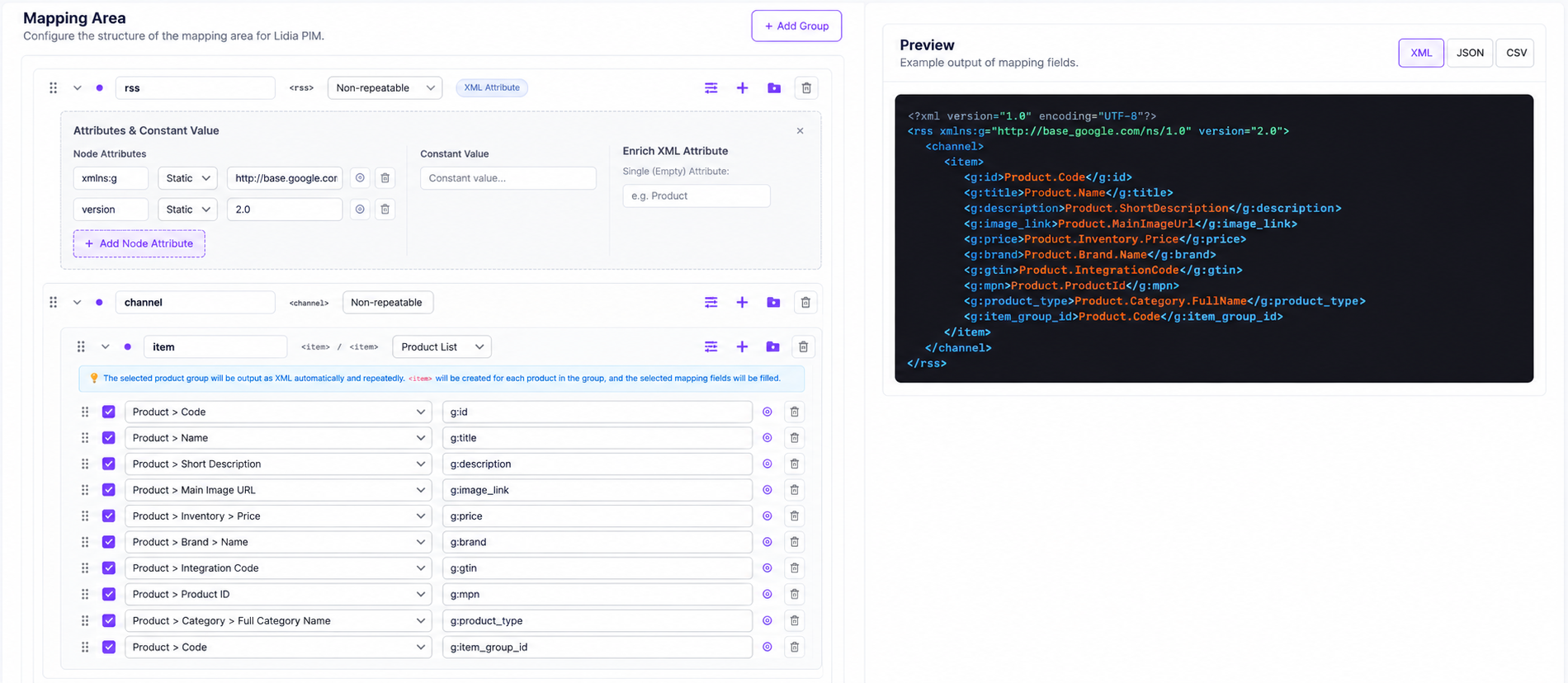Click Add Node Attribute button
Viewport: 1568px width, 683px height.
click(139, 244)
